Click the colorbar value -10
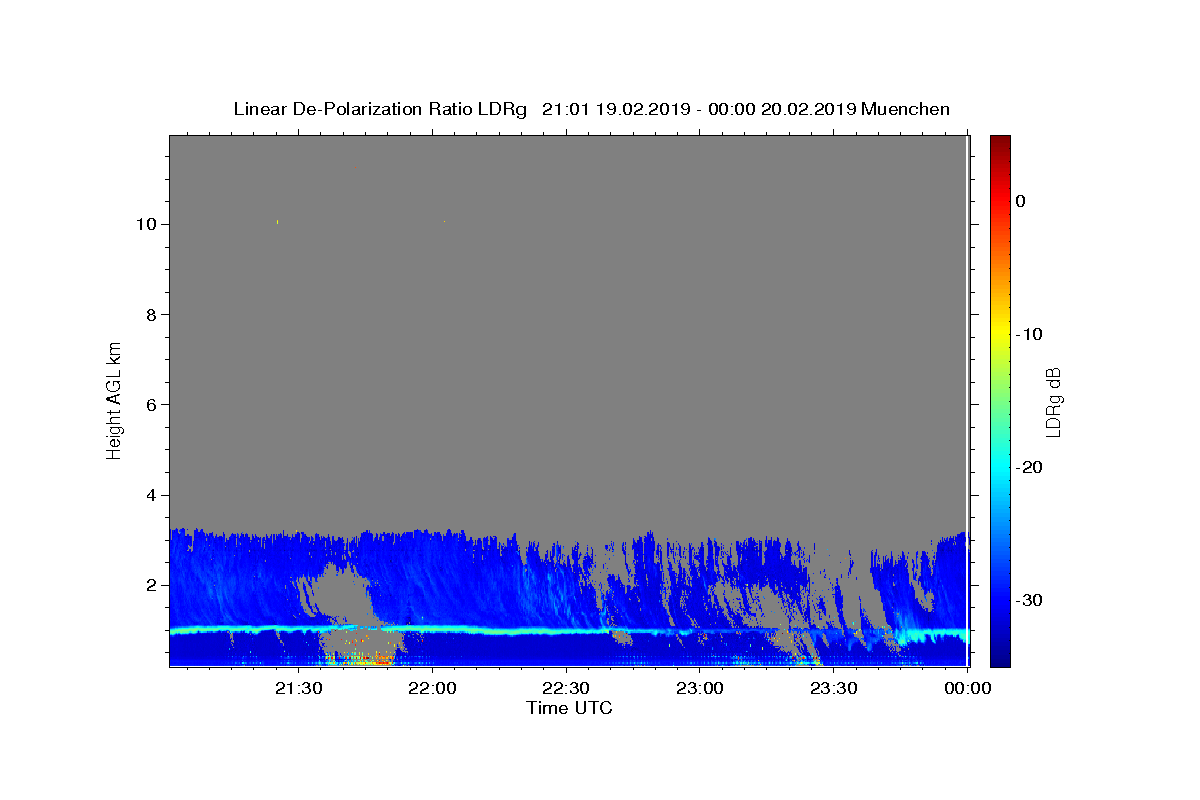Image resolution: width=1200 pixels, height=800 pixels. [x=1029, y=334]
